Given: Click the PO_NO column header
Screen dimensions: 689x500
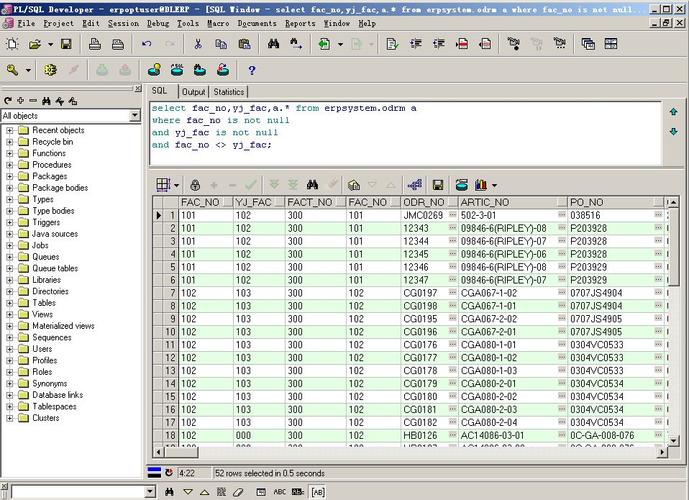Looking at the screenshot, I should coord(615,202).
